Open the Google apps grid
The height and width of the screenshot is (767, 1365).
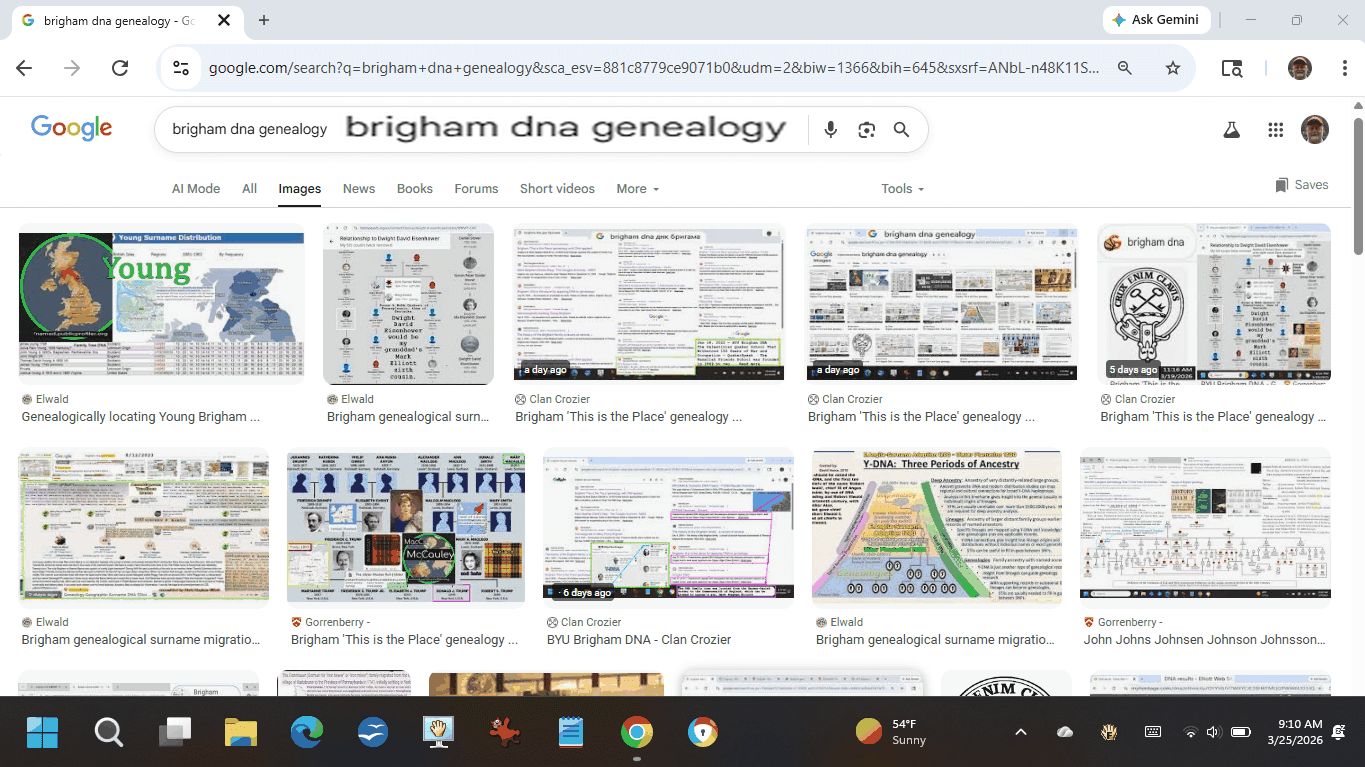(1275, 130)
